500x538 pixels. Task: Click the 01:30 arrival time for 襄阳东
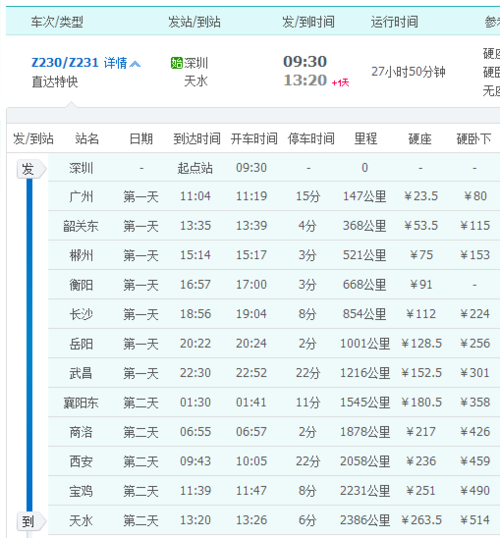(195, 402)
